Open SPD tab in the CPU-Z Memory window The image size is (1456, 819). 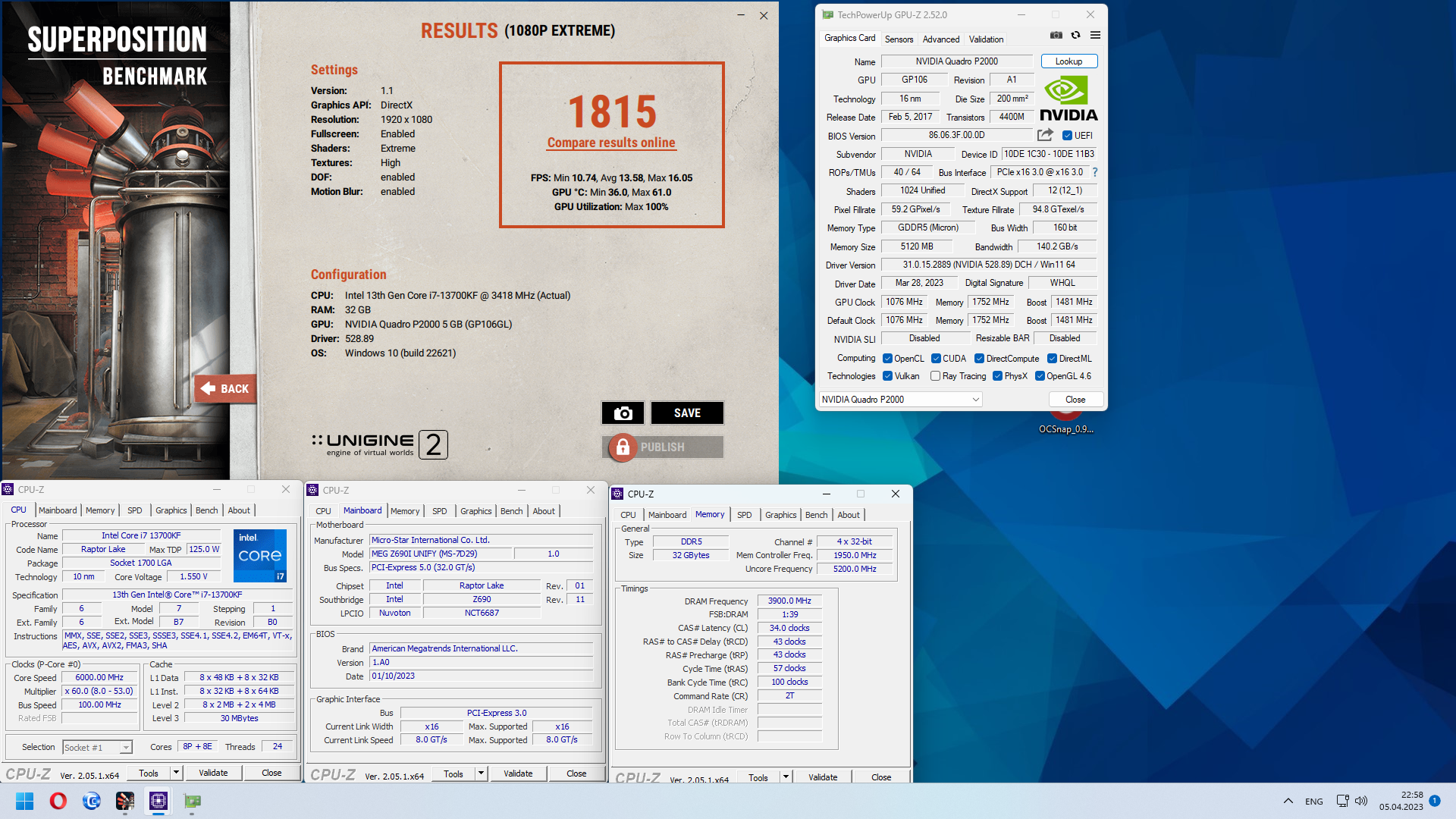pos(745,515)
